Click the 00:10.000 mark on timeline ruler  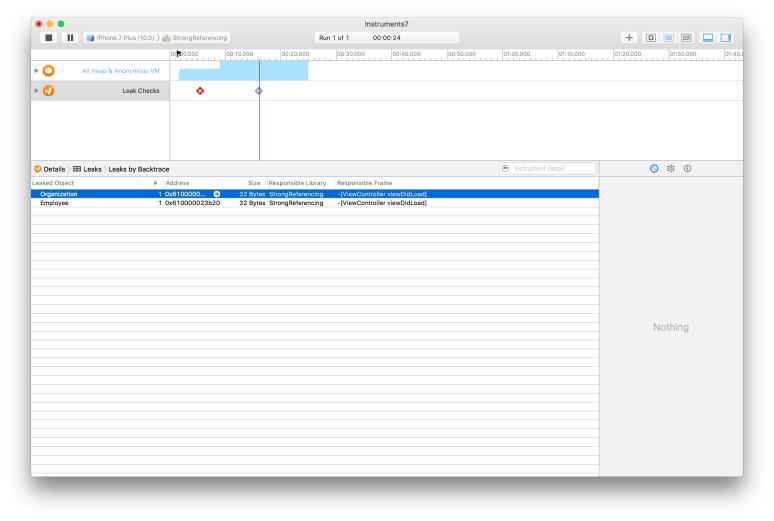(240, 54)
